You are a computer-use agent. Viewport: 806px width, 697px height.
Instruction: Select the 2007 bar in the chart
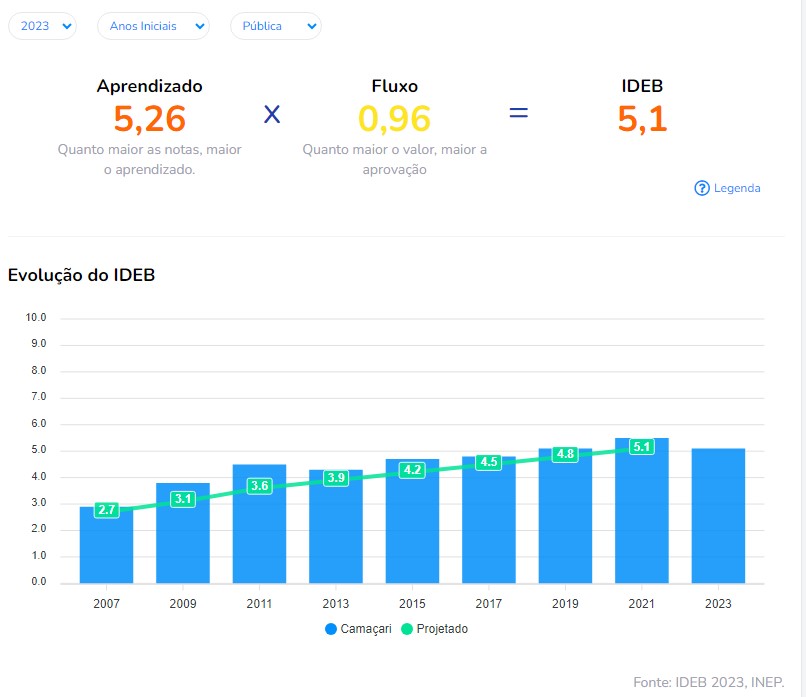(107, 550)
